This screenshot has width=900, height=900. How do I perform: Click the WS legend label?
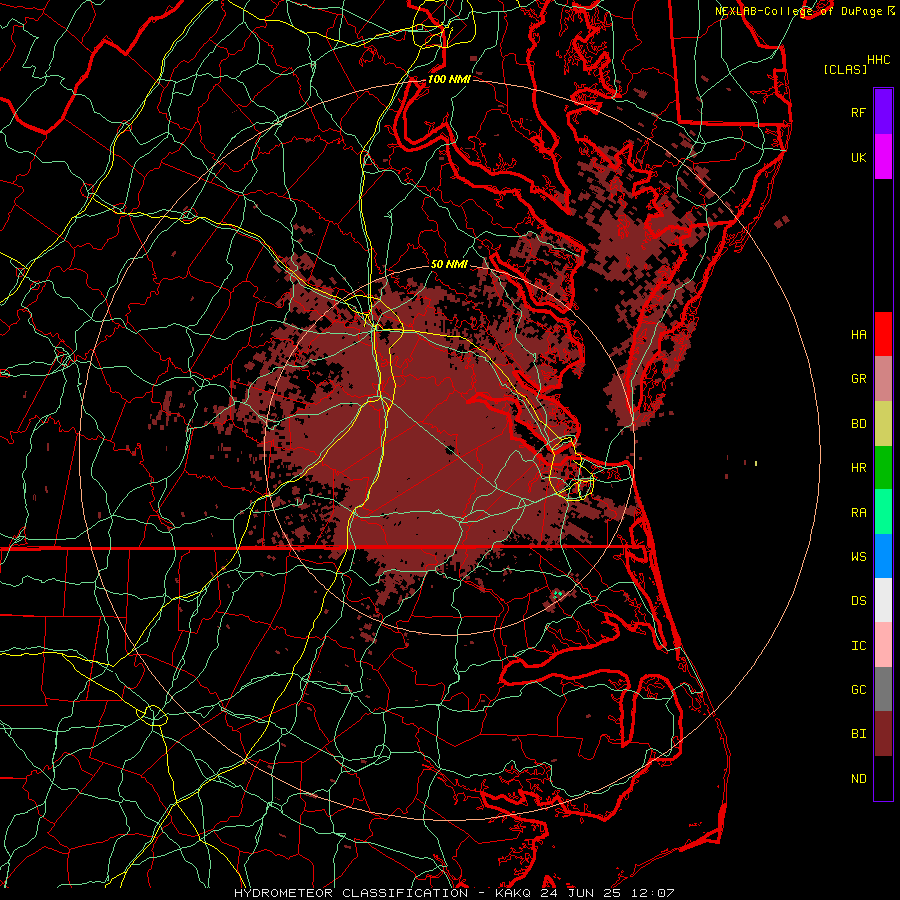click(858, 556)
